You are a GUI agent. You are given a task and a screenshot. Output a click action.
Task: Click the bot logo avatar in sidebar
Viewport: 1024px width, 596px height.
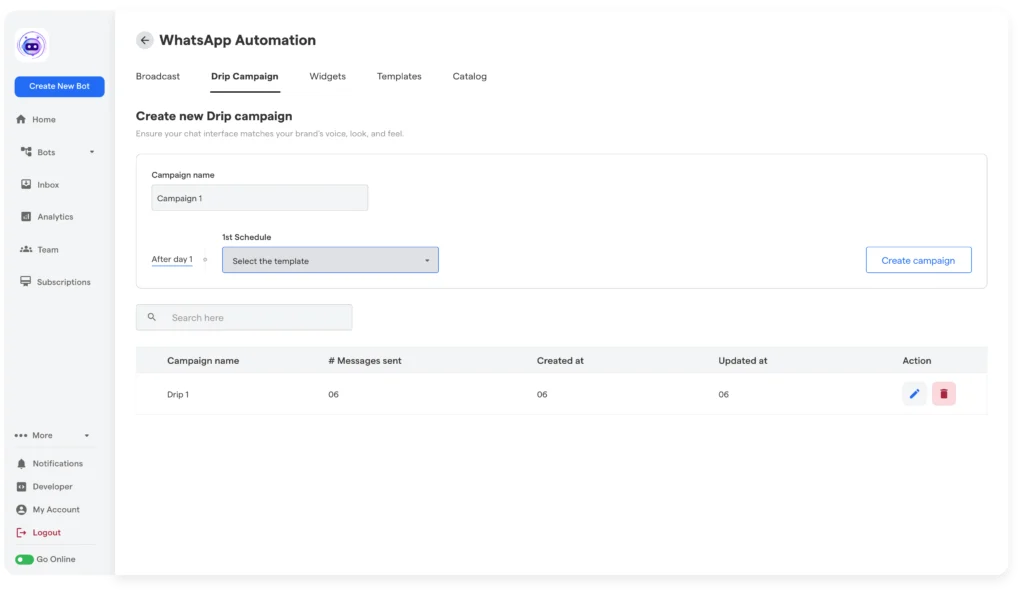click(x=32, y=45)
